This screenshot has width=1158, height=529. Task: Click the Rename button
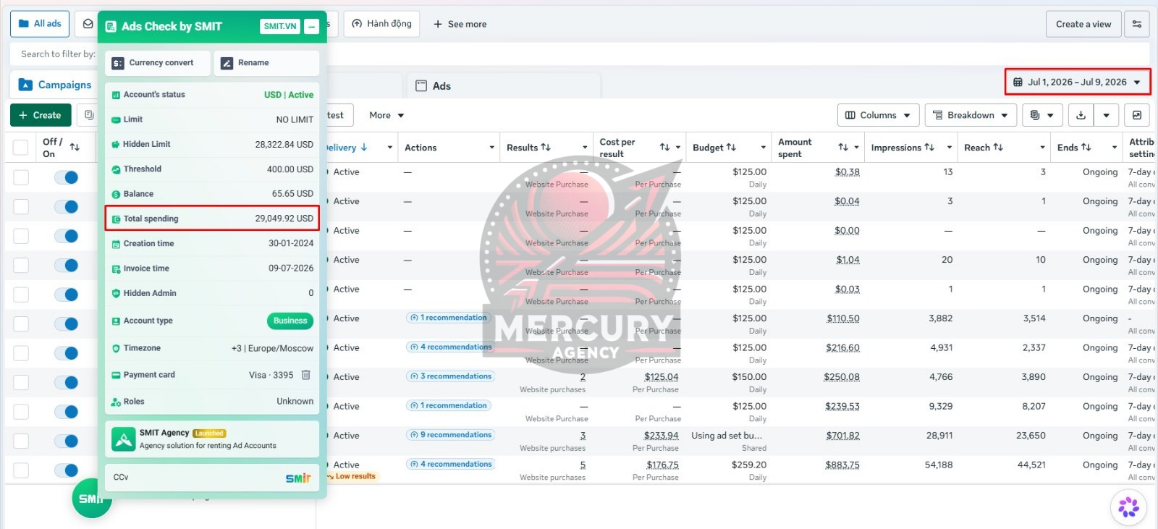266,63
